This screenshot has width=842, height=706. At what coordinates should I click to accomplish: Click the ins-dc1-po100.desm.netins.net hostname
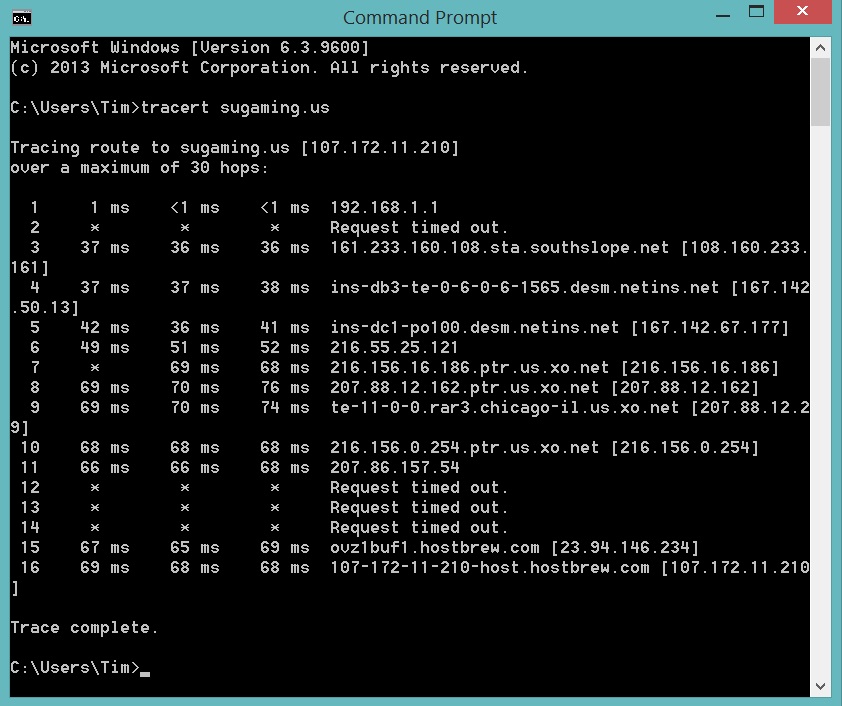tap(474, 327)
